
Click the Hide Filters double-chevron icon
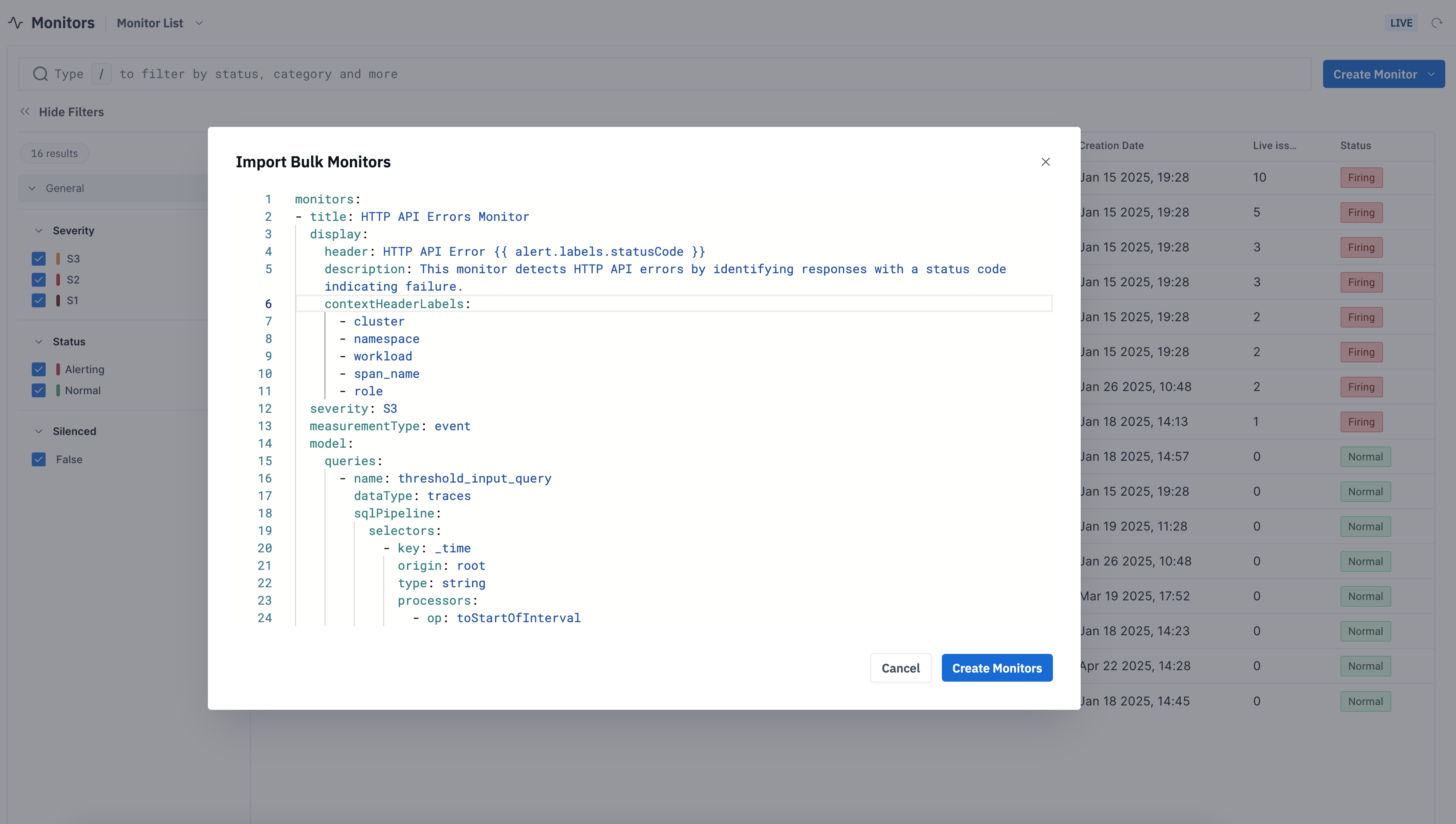pos(24,111)
